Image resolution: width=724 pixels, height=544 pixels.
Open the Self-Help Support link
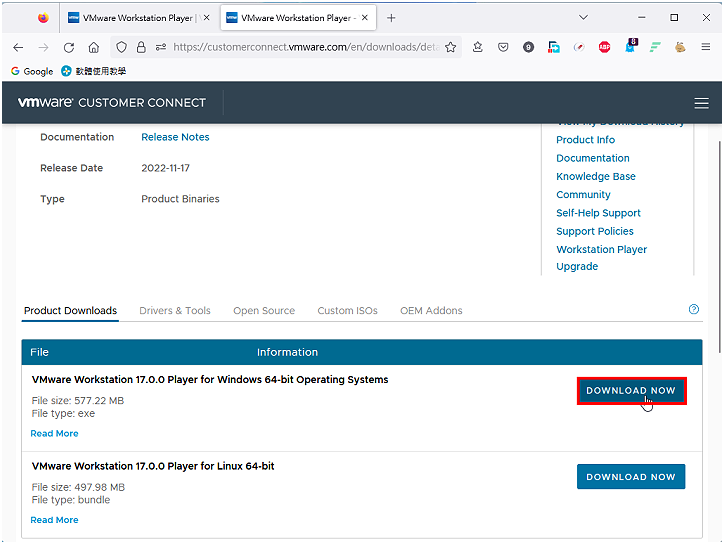click(x=598, y=213)
